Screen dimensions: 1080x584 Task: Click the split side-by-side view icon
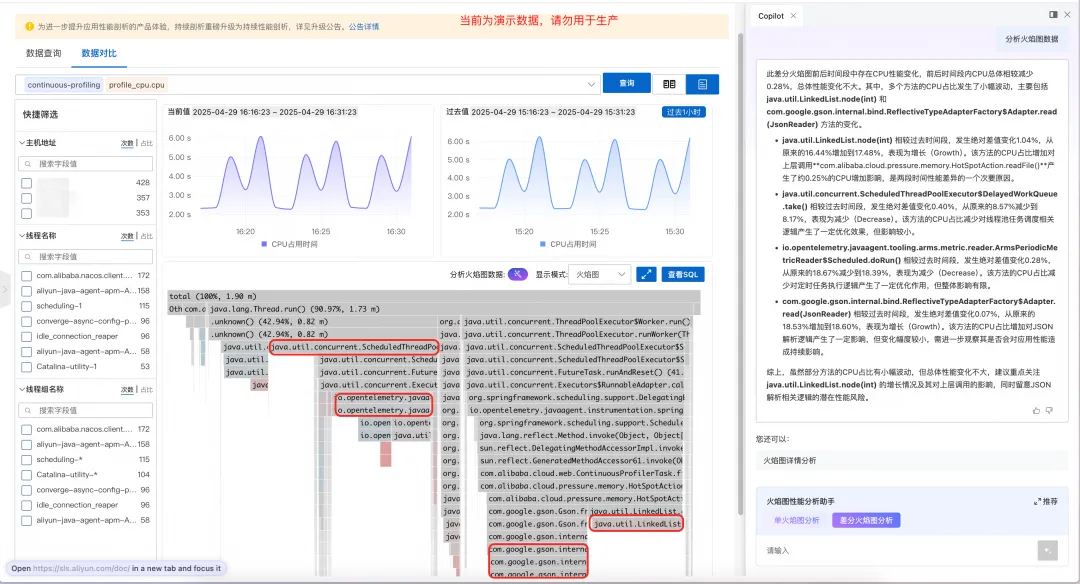click(x=669, y=84)
